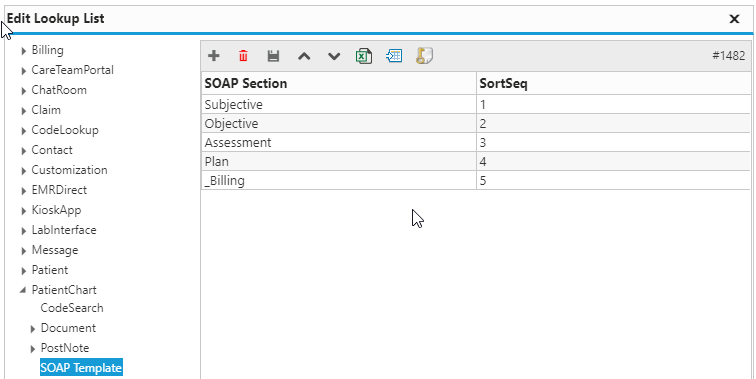This screenshot has height=379, width=756.
Task: Expand the Billing tree node
Action: click(24, 51)
